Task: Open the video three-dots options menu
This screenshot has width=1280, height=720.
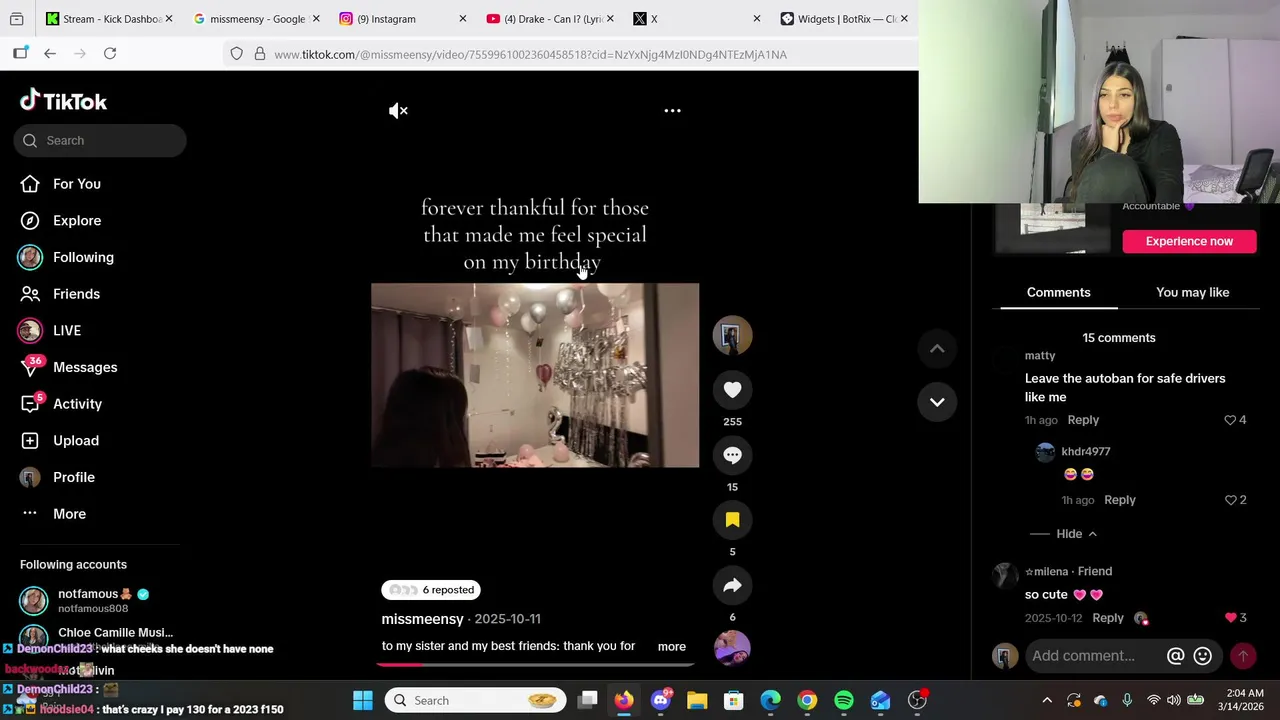Action: coord(672,111)
